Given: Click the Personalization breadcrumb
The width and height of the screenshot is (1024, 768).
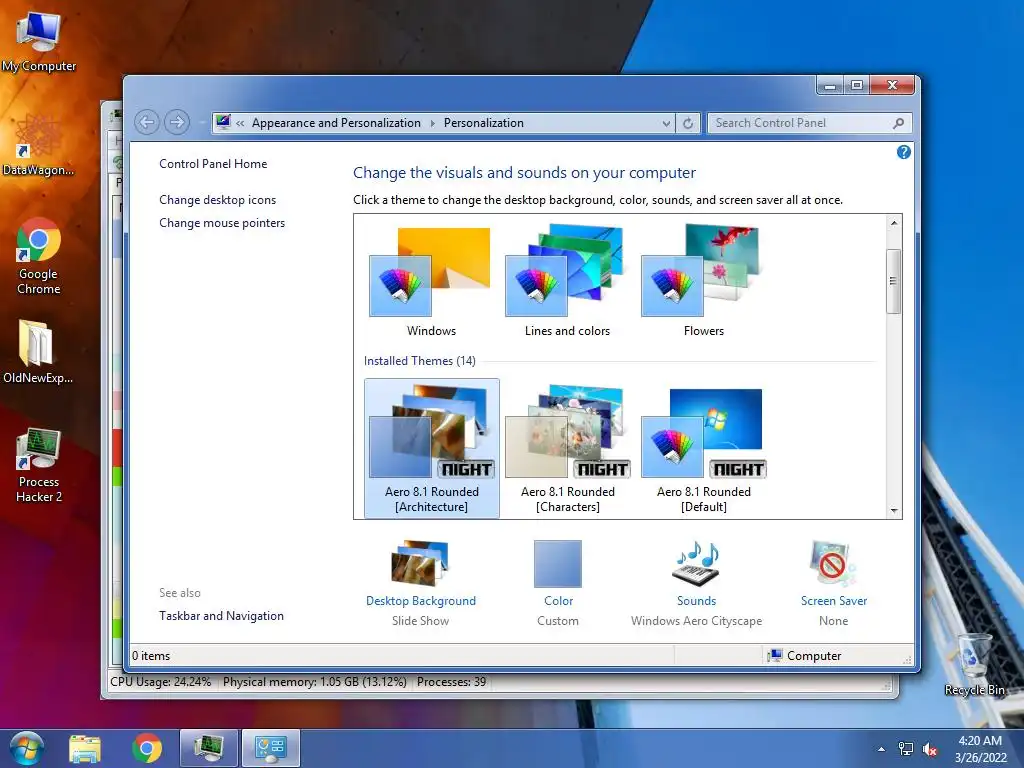Looking at the screenshot, I should coord(484,123).
